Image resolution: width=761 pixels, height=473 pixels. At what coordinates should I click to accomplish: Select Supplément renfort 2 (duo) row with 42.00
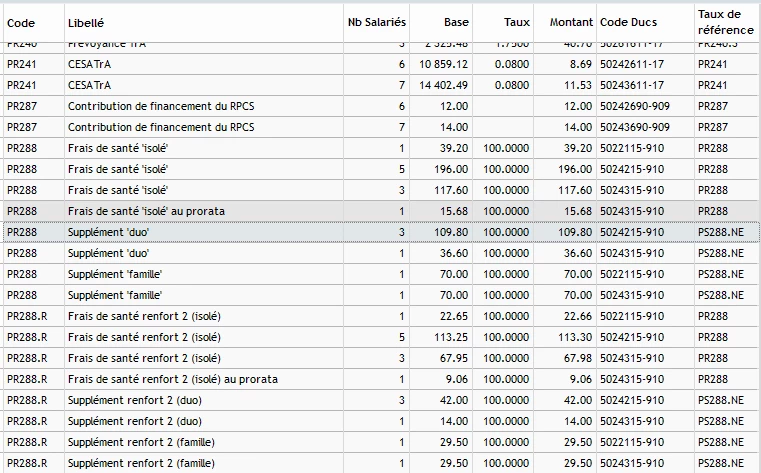pyautogui.click(x=380, y=400)
